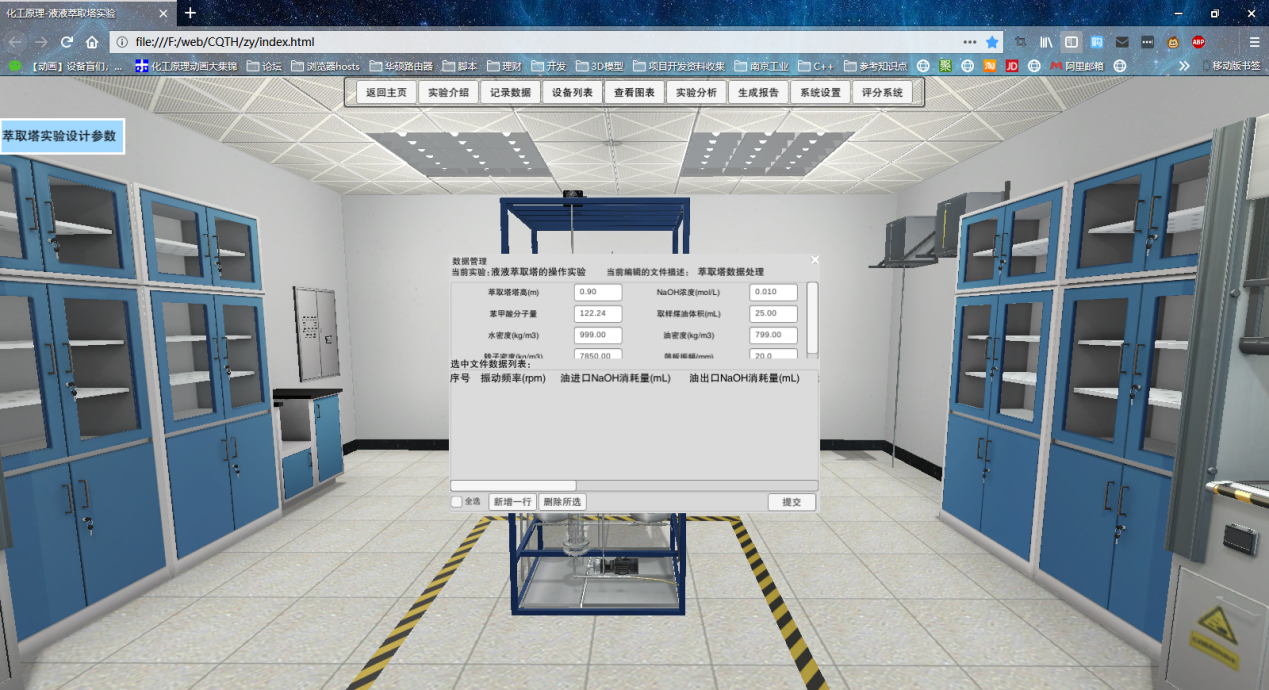
Task: Expand the 理财 bookmark folder
Action: 504,66
